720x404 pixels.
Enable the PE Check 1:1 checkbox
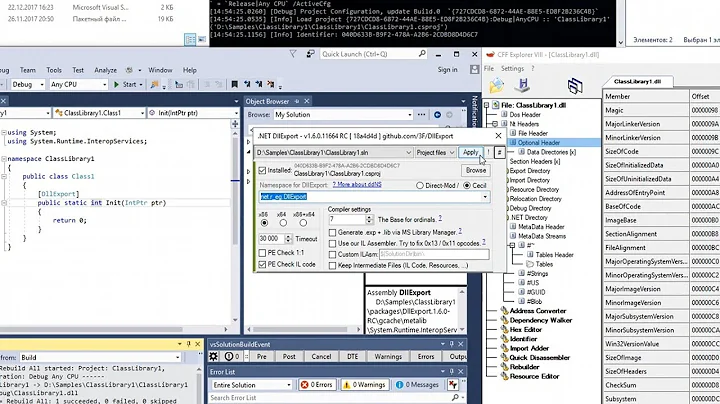262,252
